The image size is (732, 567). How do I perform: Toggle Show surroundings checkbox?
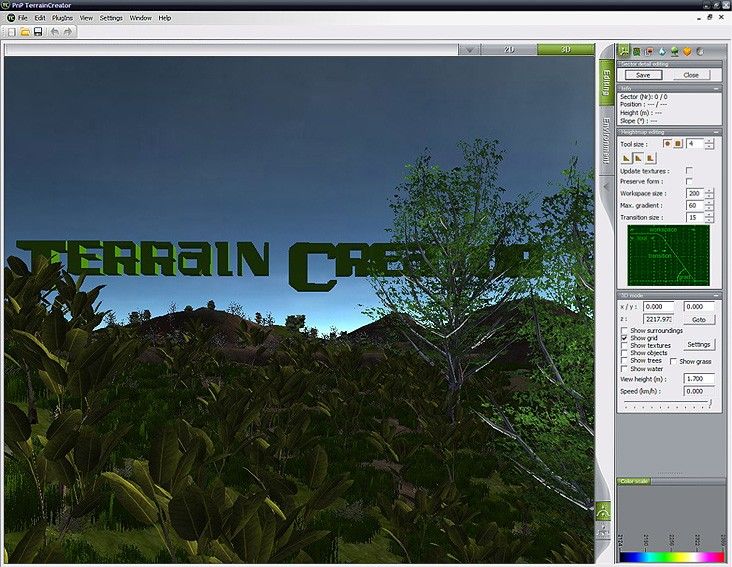624,330
